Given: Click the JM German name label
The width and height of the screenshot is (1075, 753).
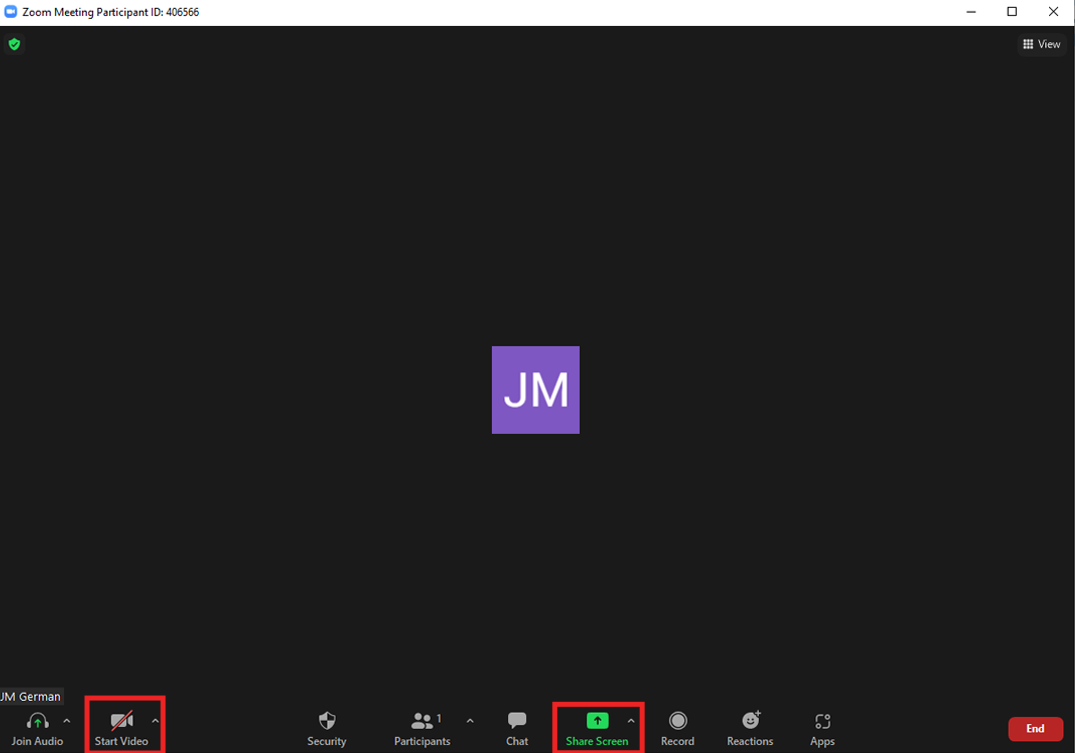Looking at the screenshot, I should 31,696.
